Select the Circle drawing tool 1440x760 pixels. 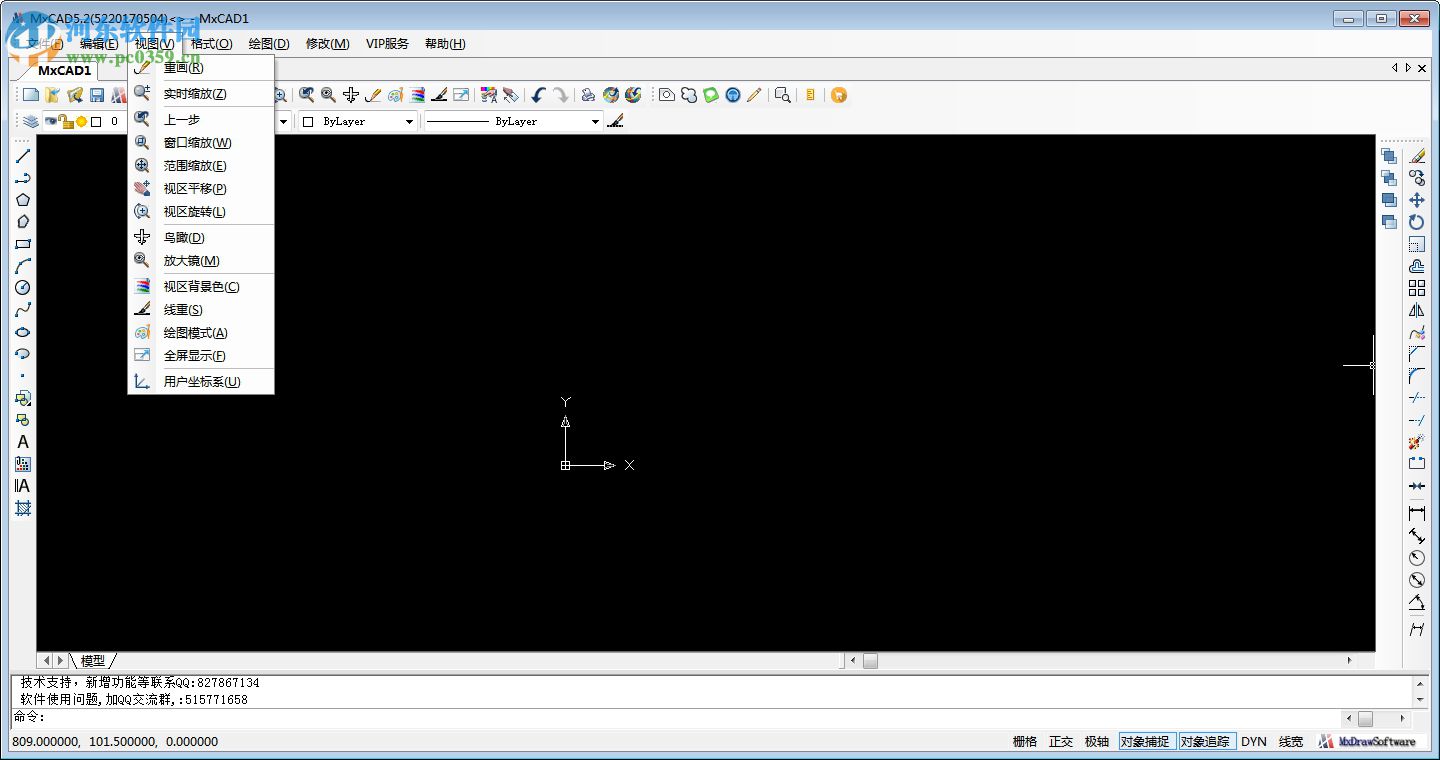[x=22, y=288]
